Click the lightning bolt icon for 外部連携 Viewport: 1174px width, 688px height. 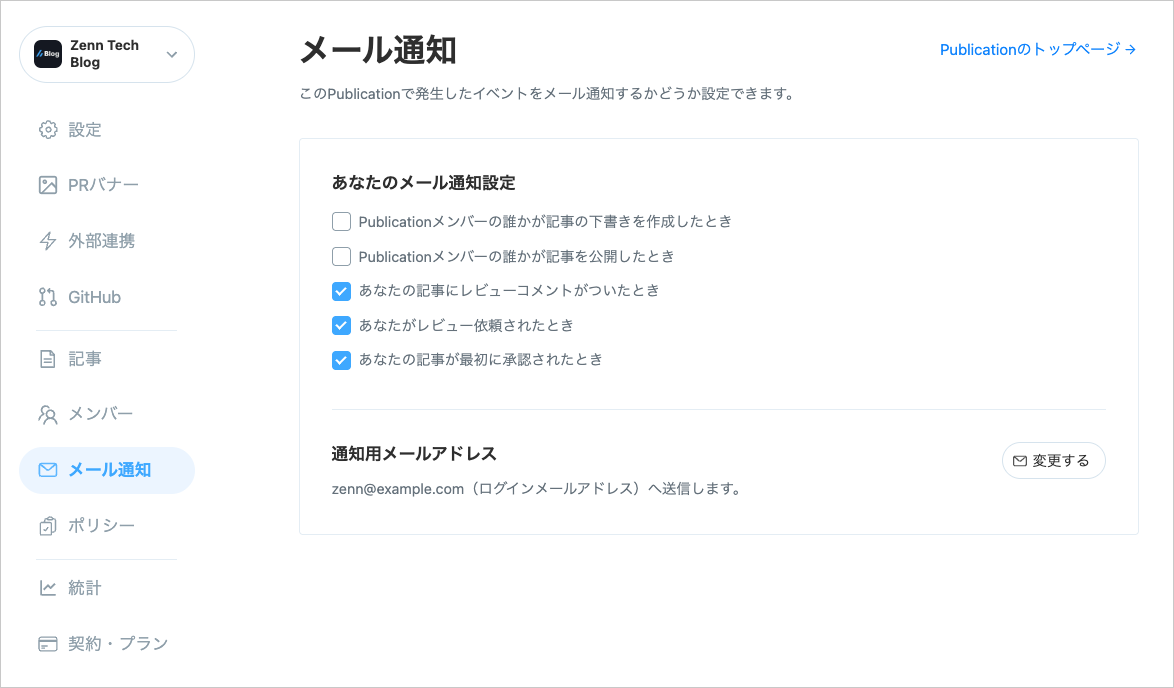pyautogui.click(x=48, y=241)
